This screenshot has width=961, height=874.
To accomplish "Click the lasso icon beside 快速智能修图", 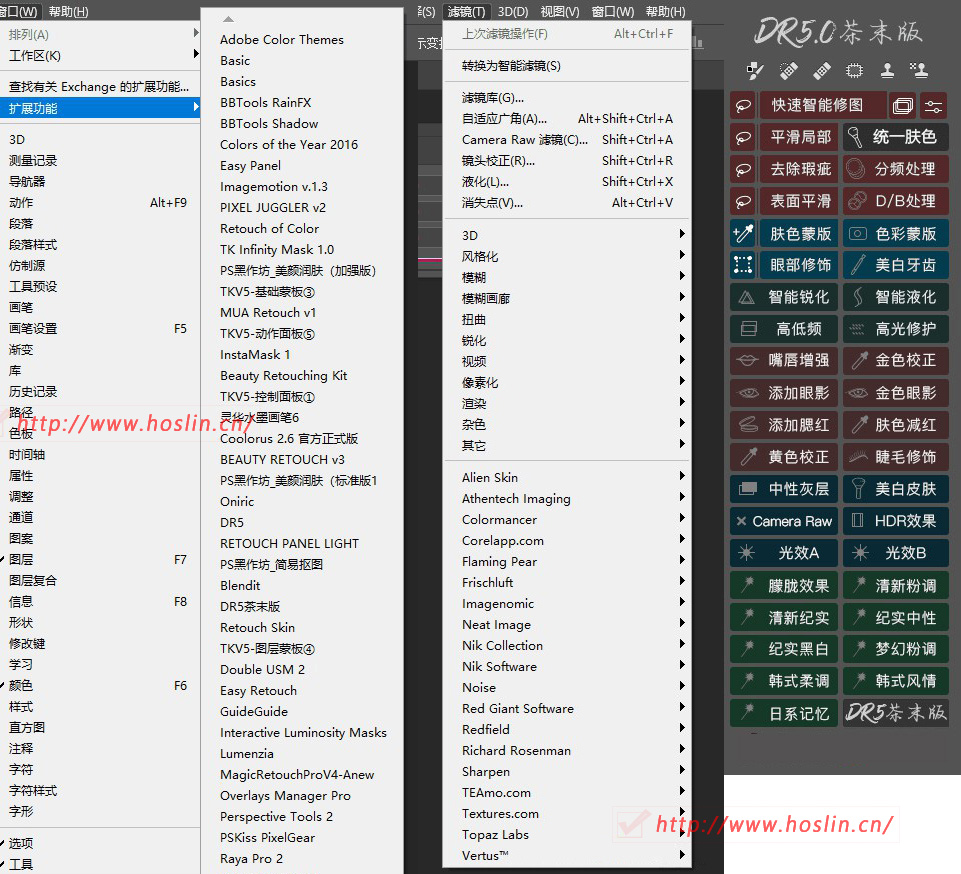I will coord(744,105).
